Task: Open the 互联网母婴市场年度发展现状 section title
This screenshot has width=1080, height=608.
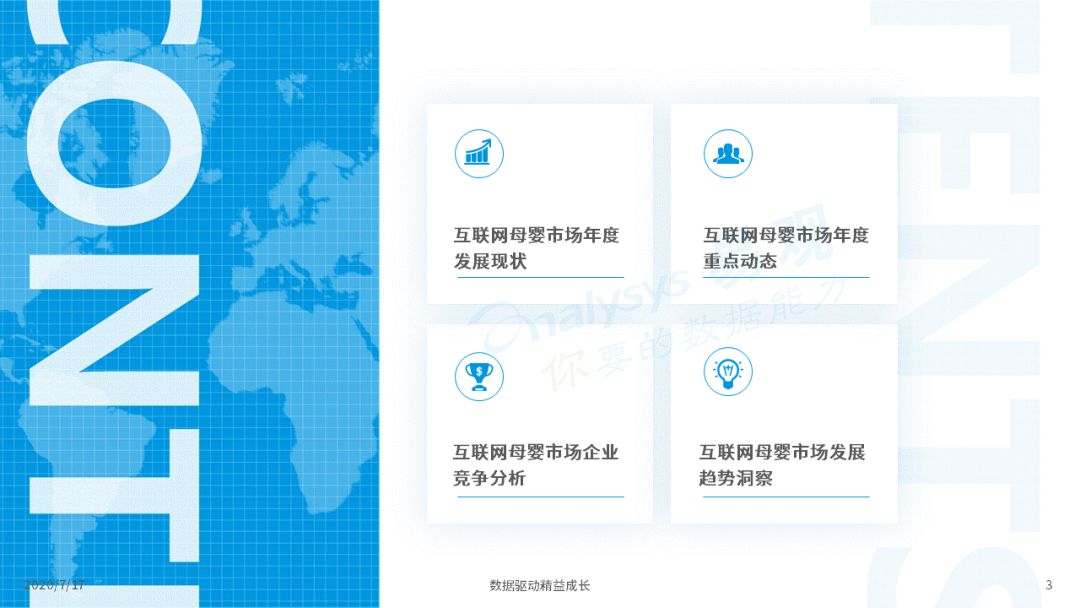Action: click(536, 248)
